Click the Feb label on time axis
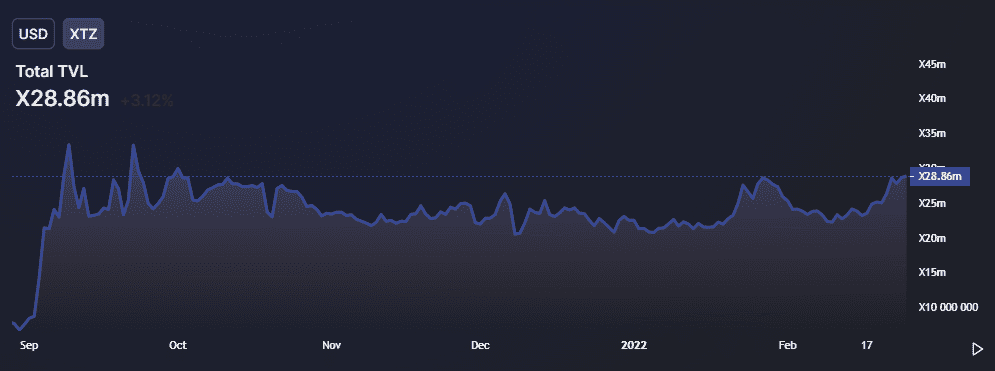This screenshot has height=371, width=995. tap(787, 346)
